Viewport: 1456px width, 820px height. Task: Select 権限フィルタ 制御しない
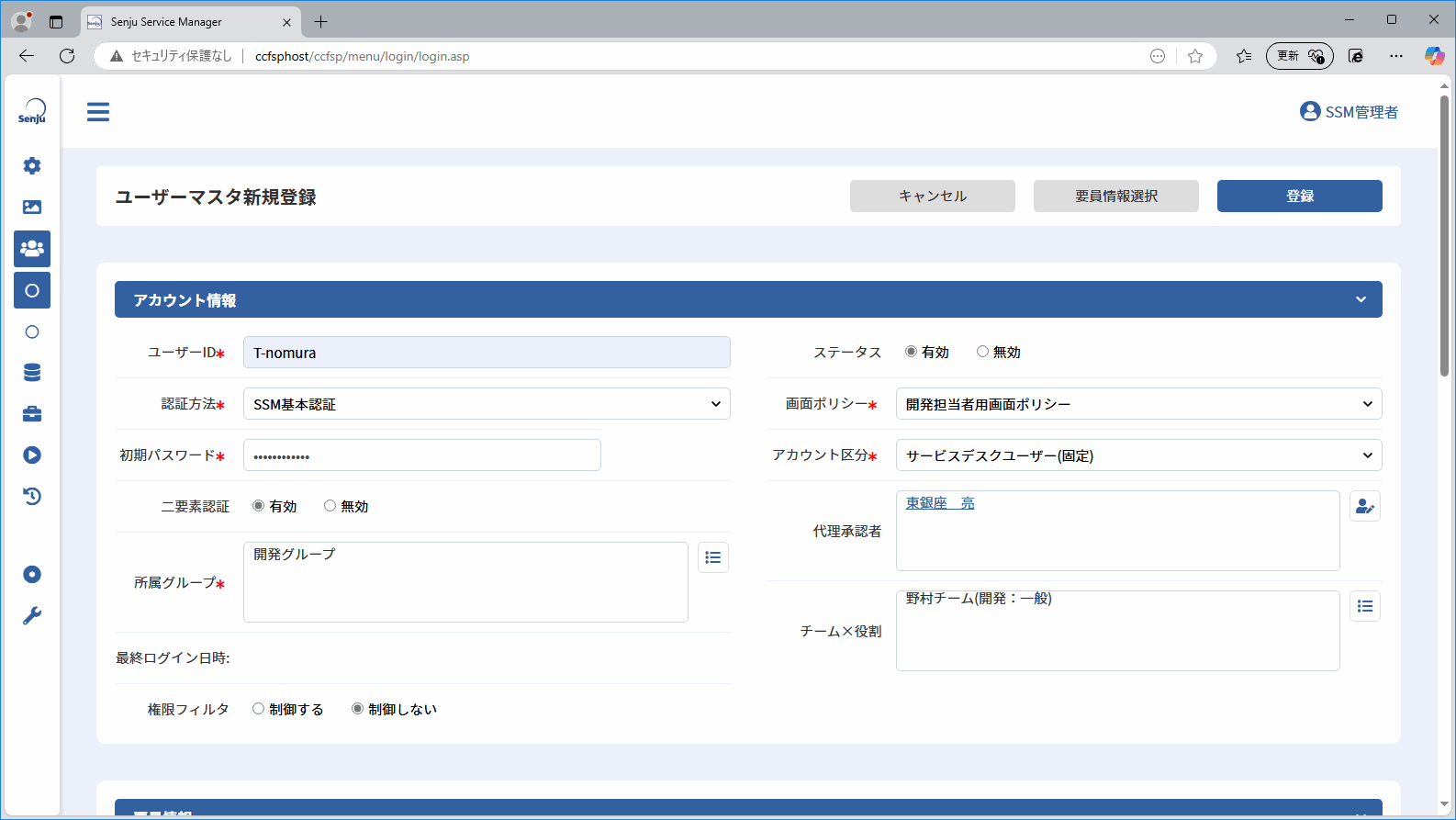(357, 709)
